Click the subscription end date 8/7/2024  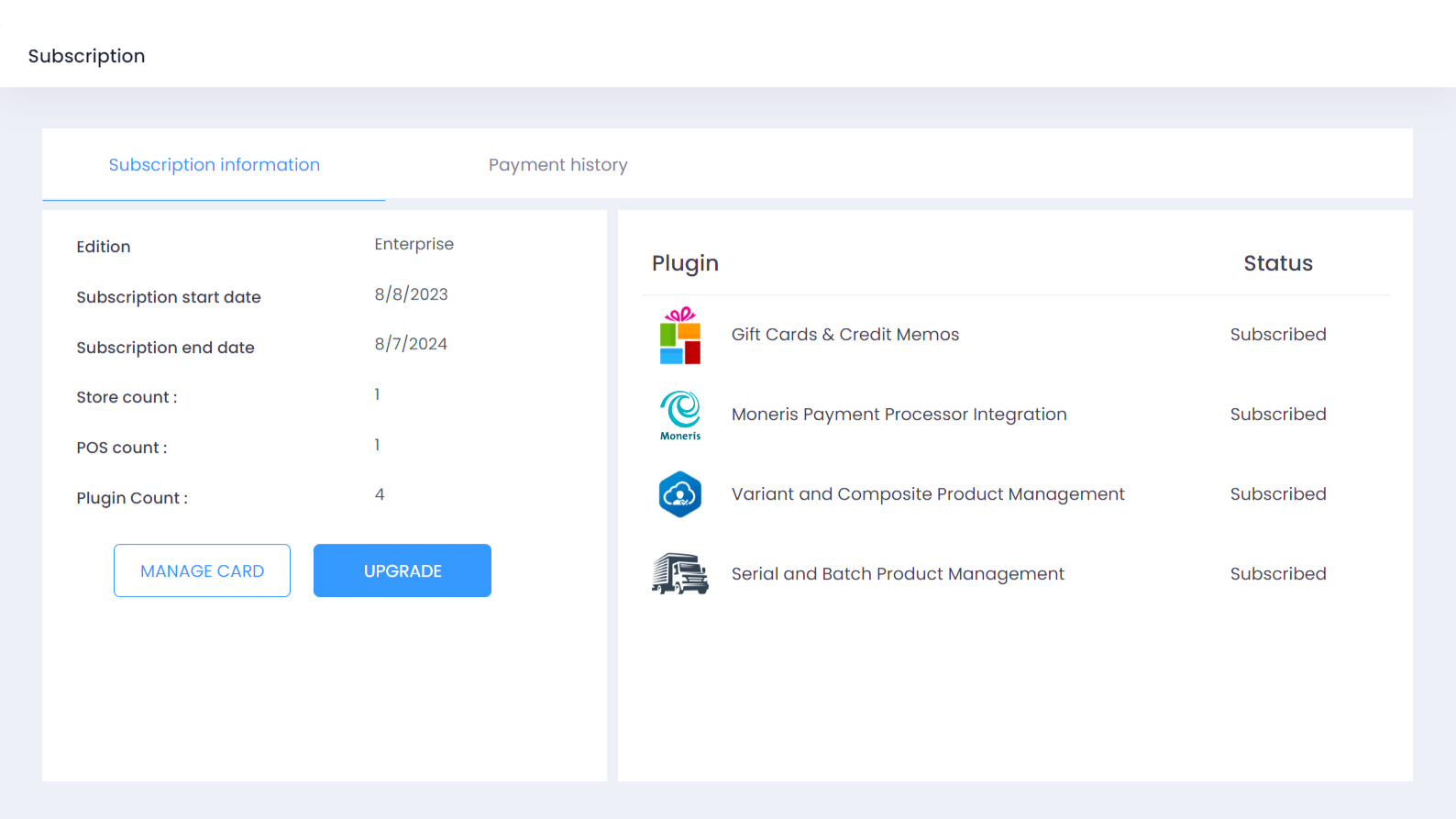click(410, 344)
